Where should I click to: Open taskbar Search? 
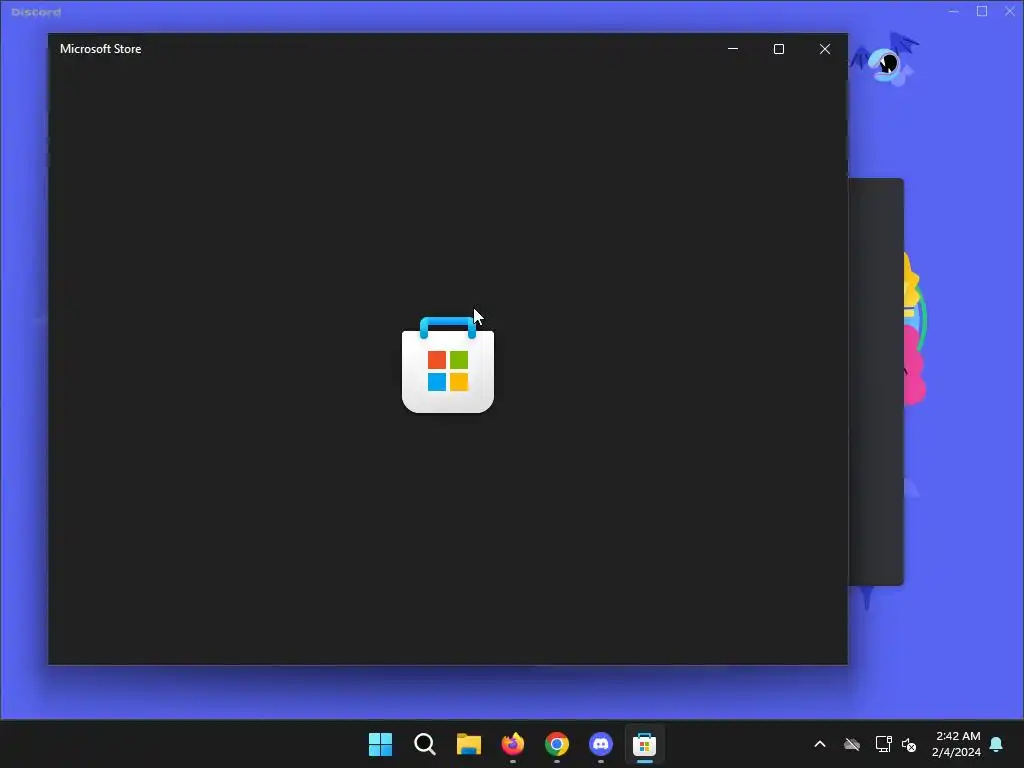tap(424, 744)
